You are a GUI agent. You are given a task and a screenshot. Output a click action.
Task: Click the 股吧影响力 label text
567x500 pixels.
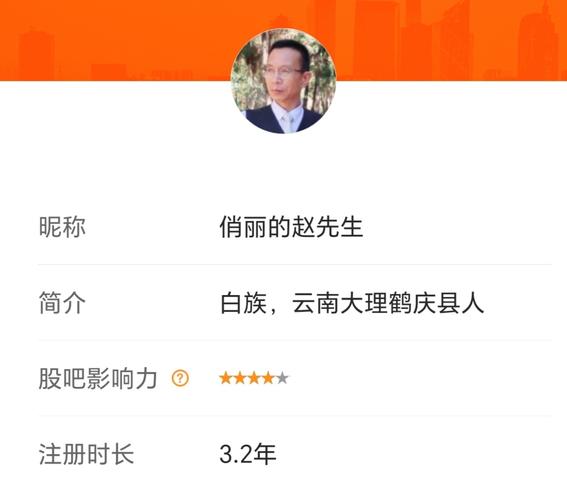tap(98, 379)
